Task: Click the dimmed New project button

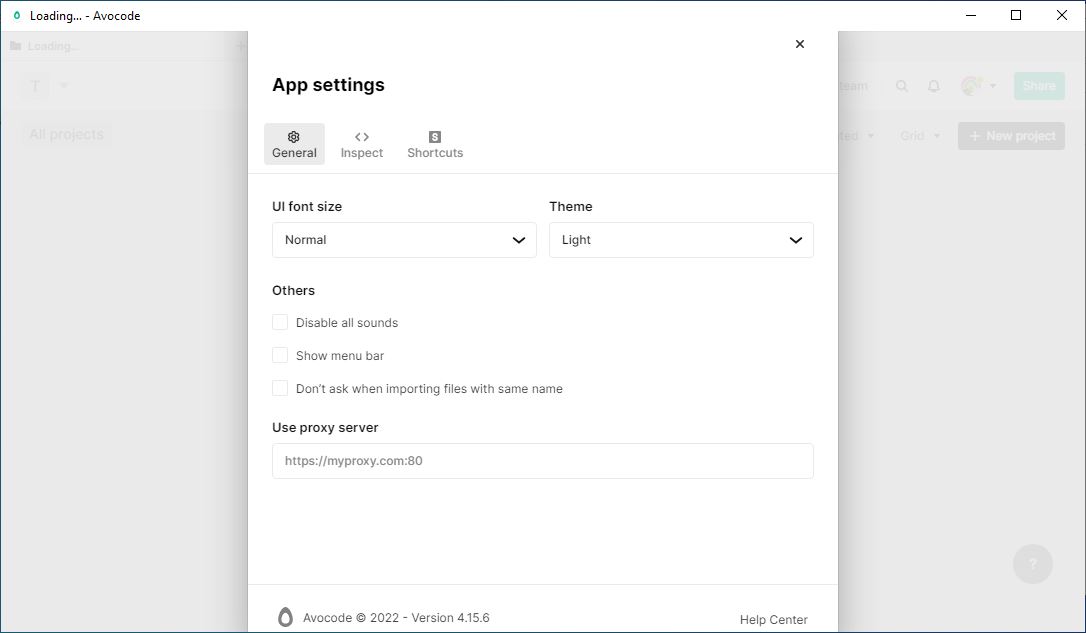Action: (x=1011, y=136)
